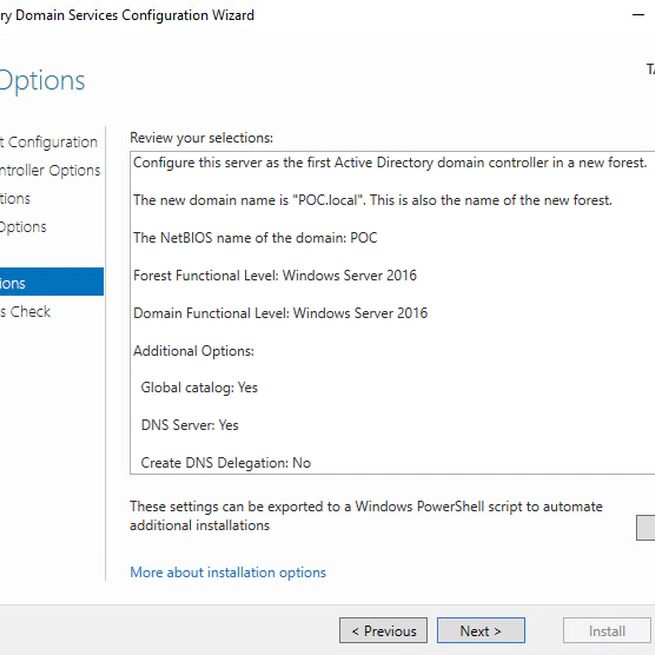Click the 'POC.local' domain name line
Screen dimensions: 655x655
pos(372,200)
